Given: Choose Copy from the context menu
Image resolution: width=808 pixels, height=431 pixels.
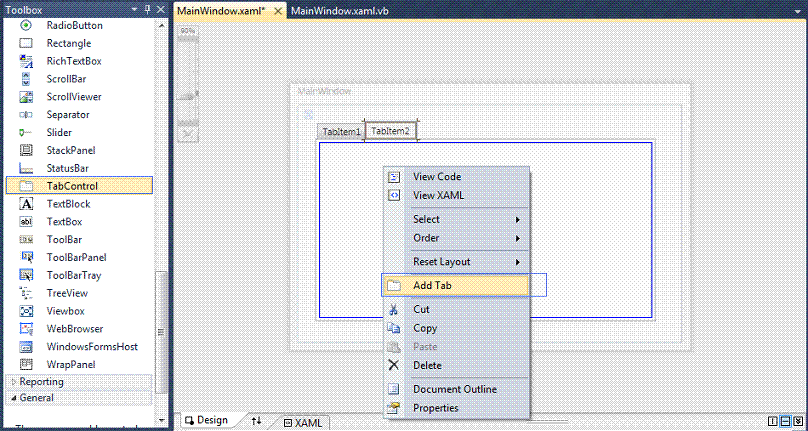Looking at the screenshot, I should pos(457,328).
